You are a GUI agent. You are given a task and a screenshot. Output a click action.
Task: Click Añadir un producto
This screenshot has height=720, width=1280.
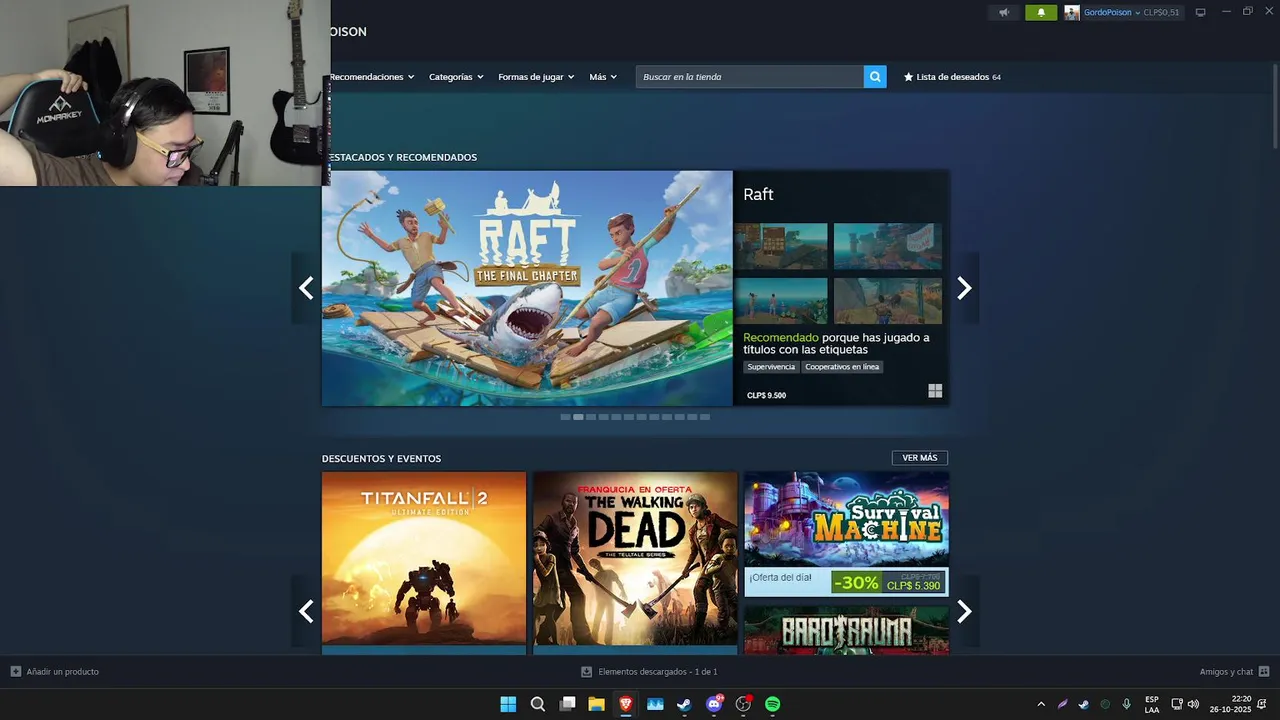click(x=63, y=672)
